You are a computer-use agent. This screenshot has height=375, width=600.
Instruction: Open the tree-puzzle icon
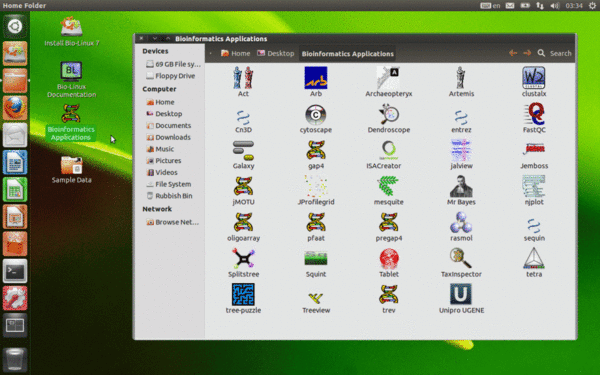(243, 294)
